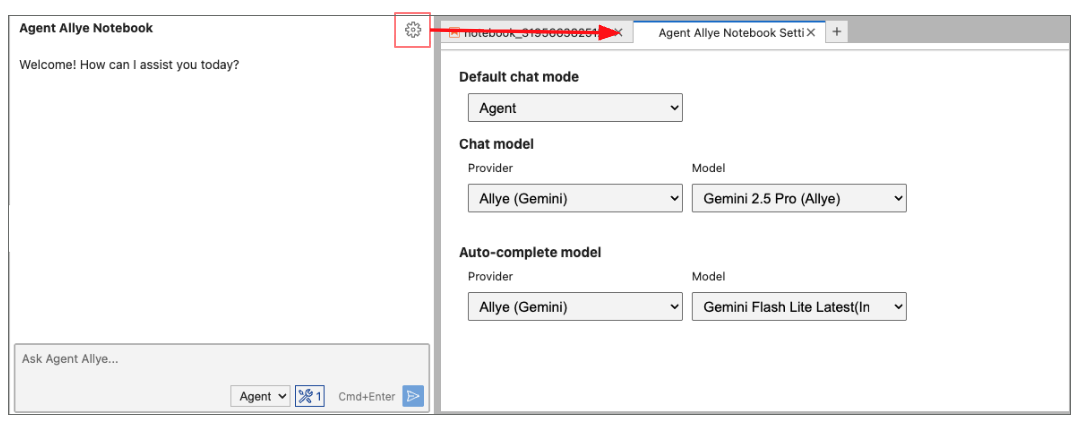Click the Auto-complete model section heading
Image resolution: width=1083 pixels, height=433 pixels.
[530, 253]
